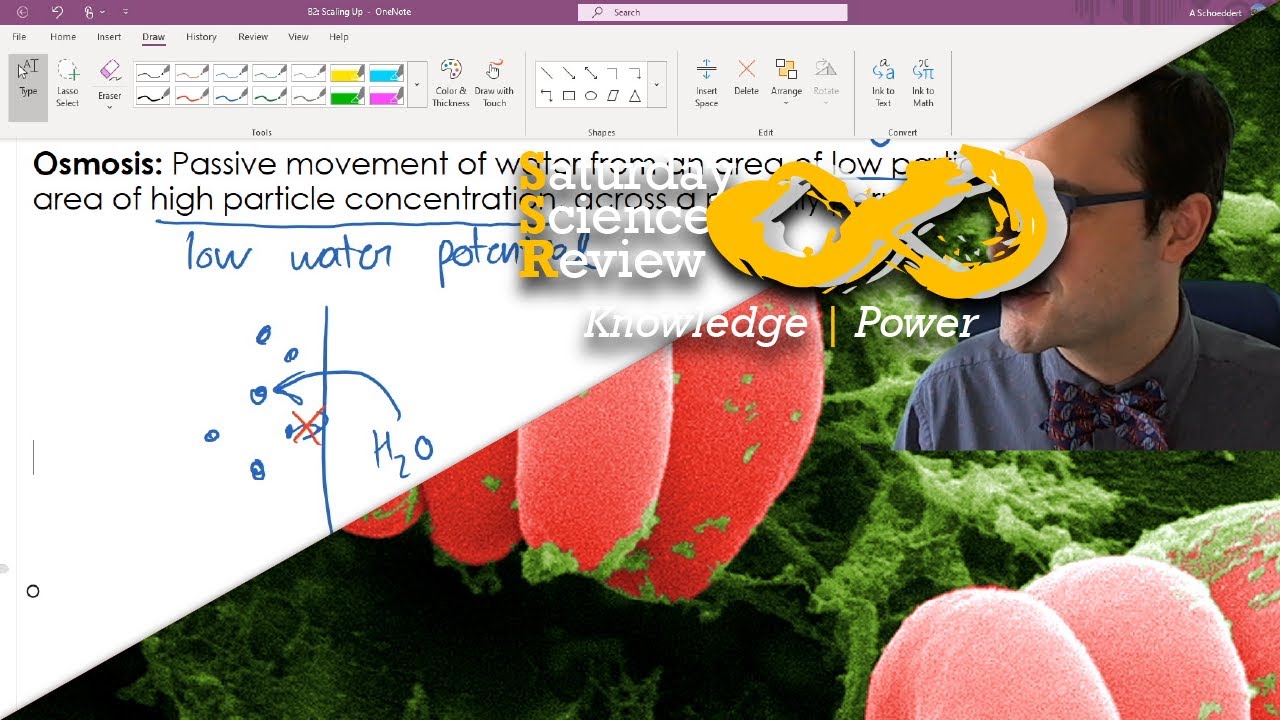The height and width of the screenshot is (720, 1280).
Task: Select the yellow highlighter
Action: coord(348,73)
